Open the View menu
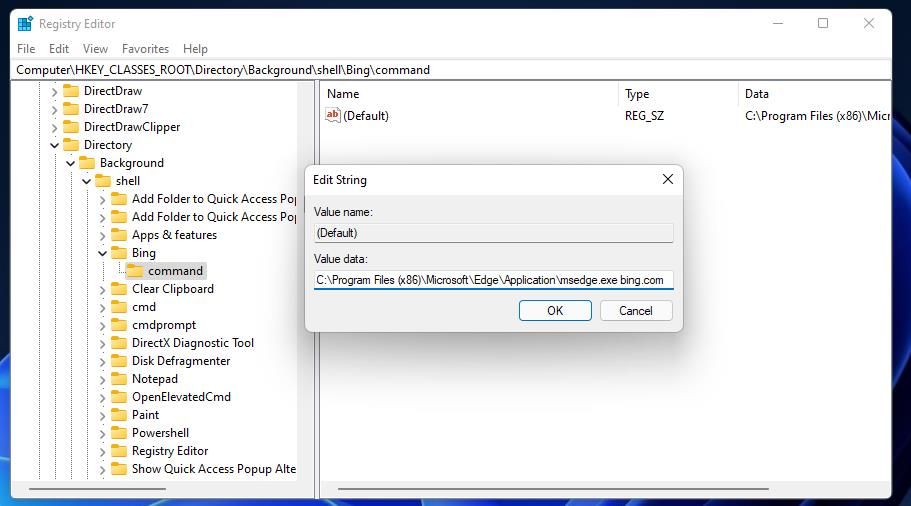The height and width of the screenshot is (506, 911). pyautogui.click(x=95, y=49)
